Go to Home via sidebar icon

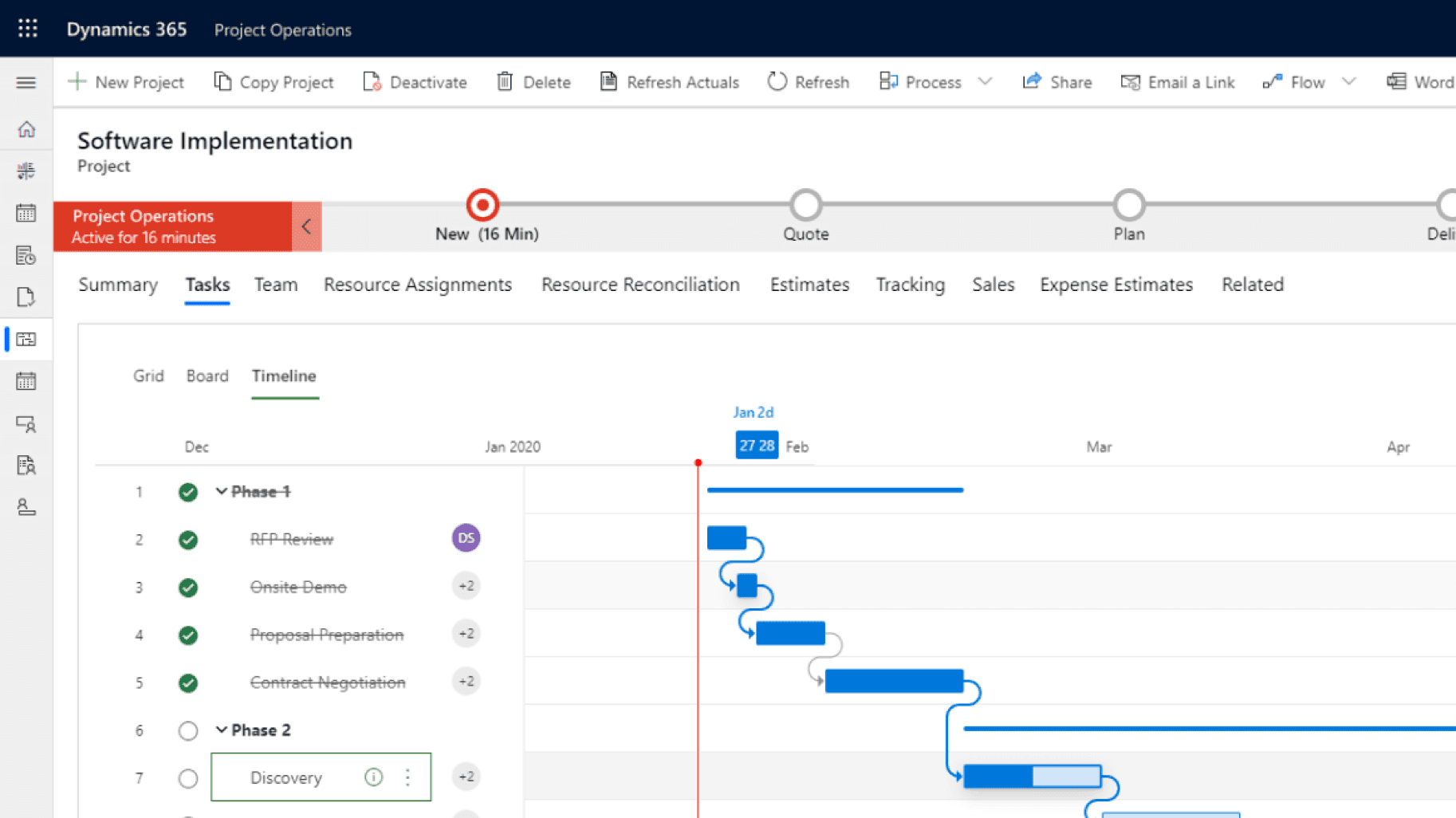[26, 129]
